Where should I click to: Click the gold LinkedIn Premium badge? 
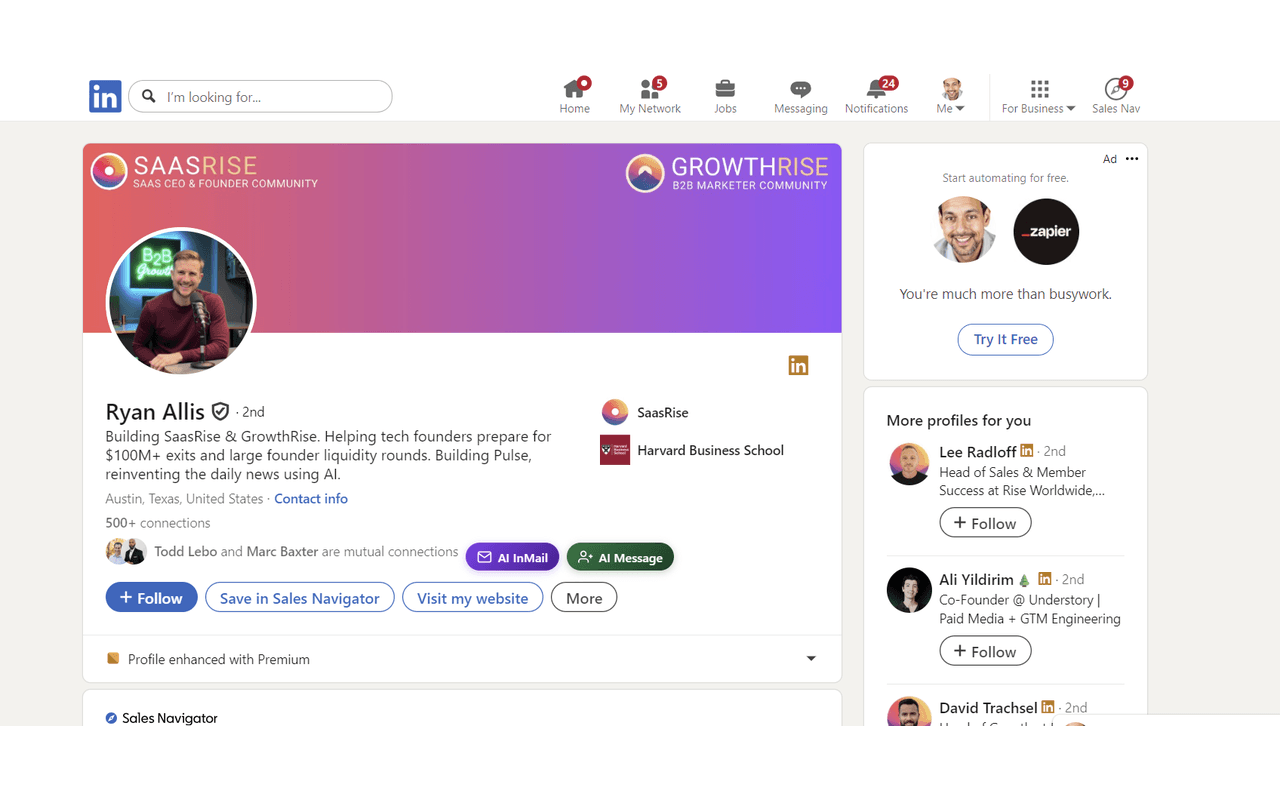click(798, 366)
